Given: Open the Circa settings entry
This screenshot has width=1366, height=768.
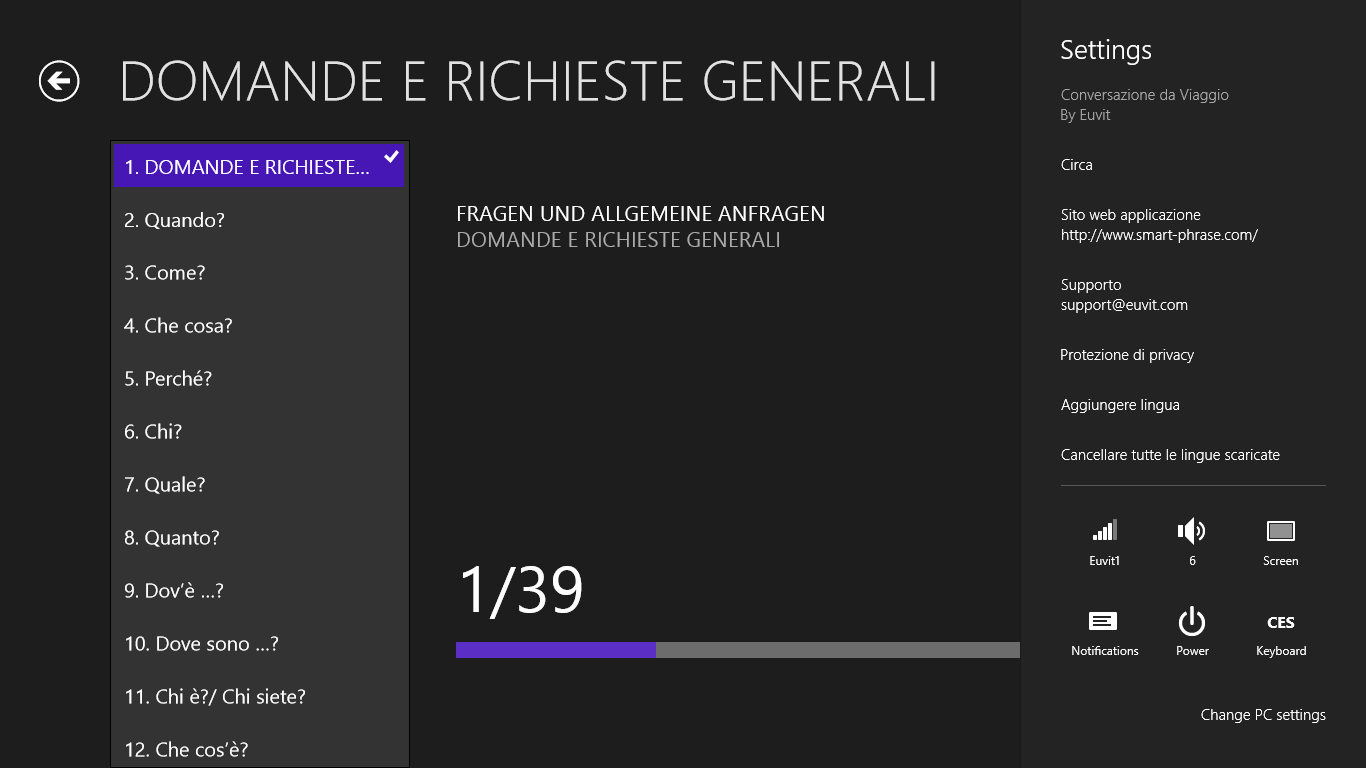Looking at the screenshot, I should 1077,165.
